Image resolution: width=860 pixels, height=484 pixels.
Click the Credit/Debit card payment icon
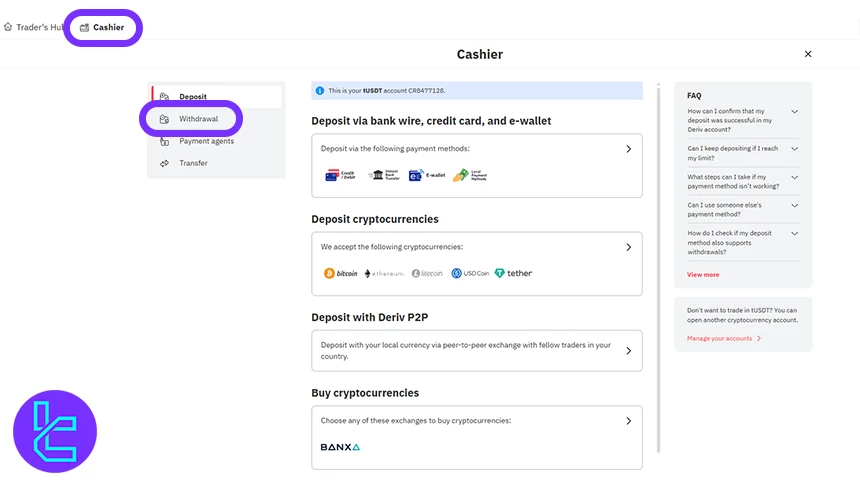[341, 175]
